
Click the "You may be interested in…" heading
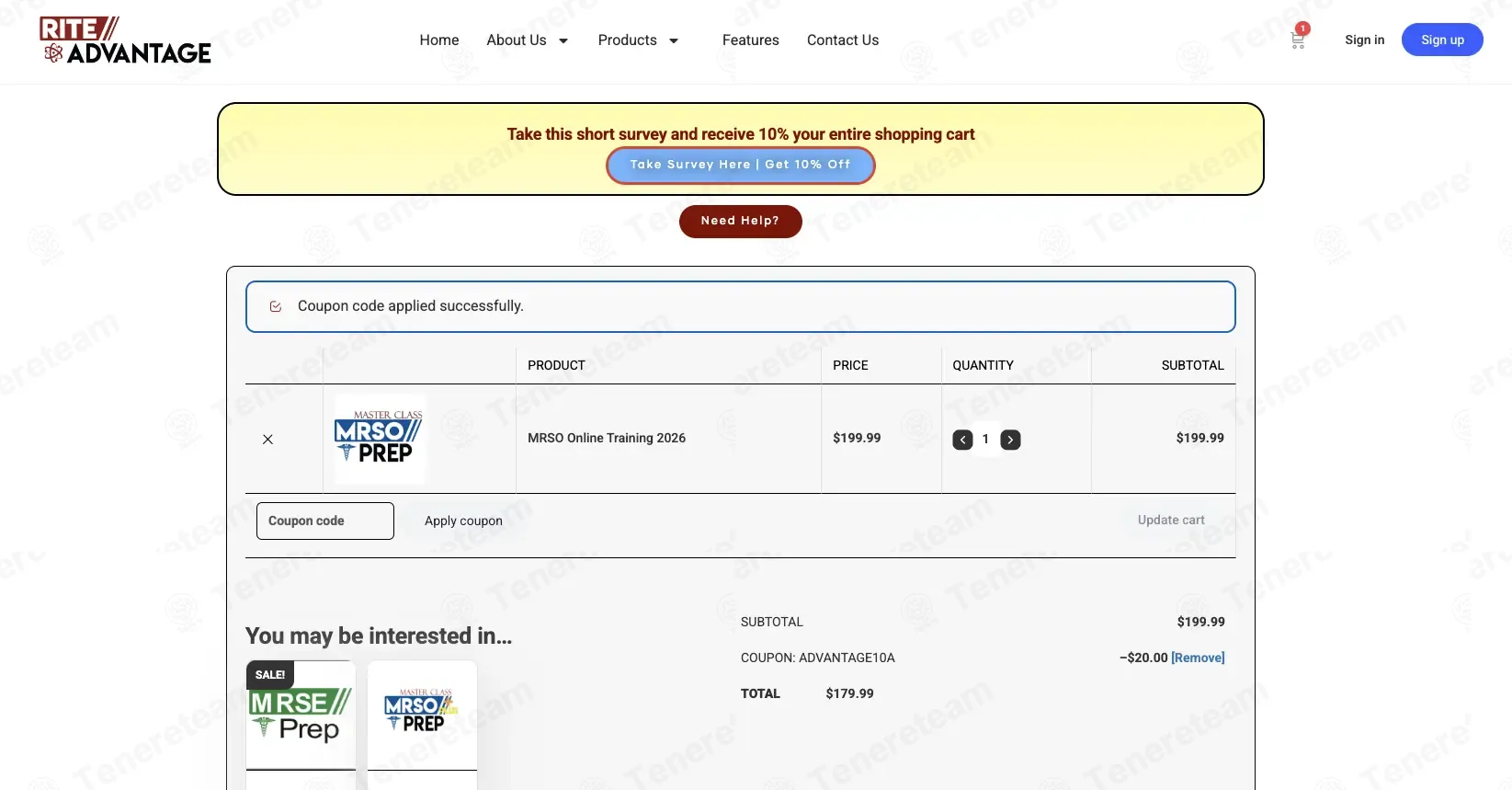(x=379, y=635)
